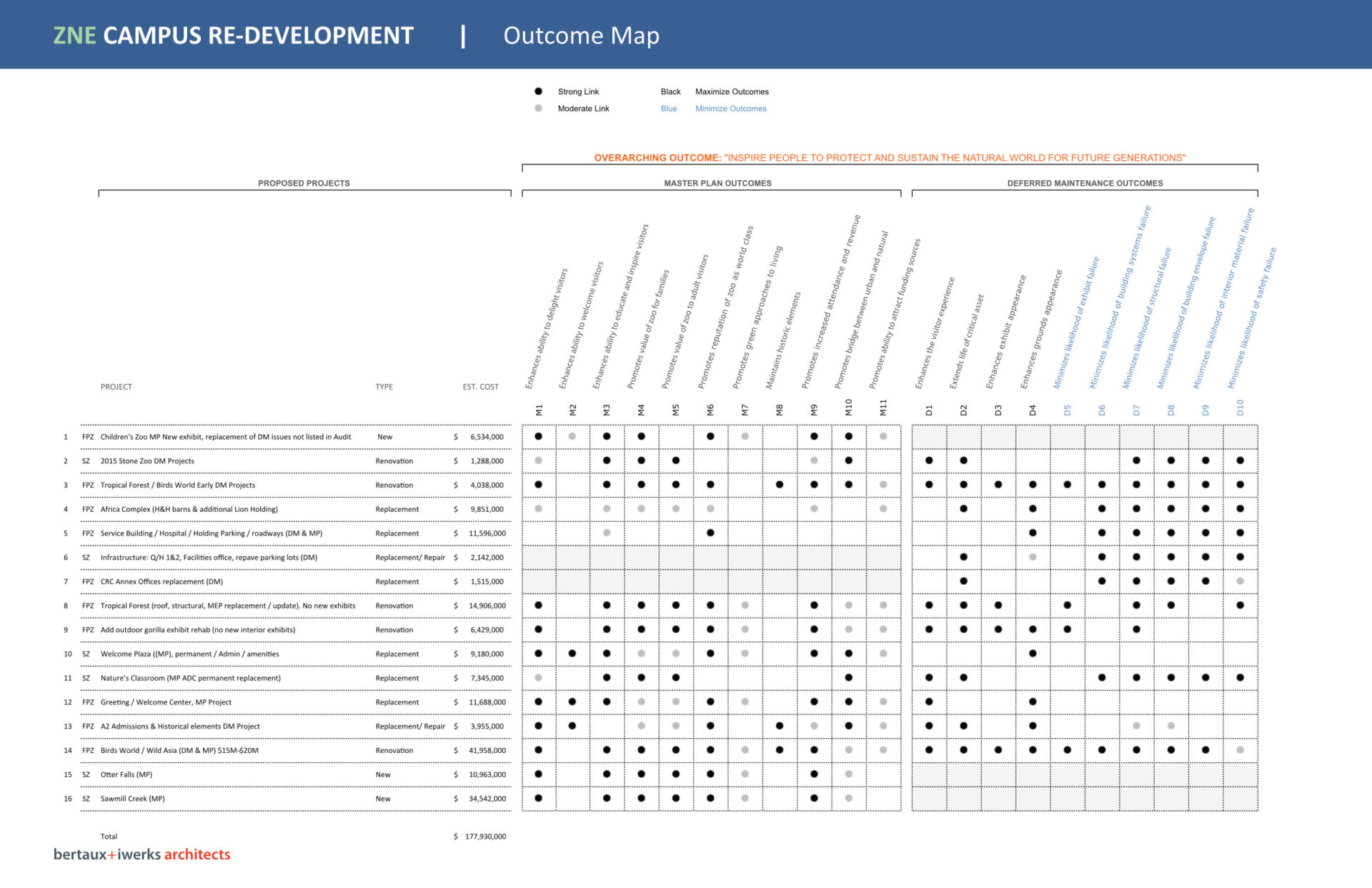Click the 'bertaux+iwerks architects' logo
Image resolution: width=1372 pixels, height=888 pixels.
tap(141, 854)
